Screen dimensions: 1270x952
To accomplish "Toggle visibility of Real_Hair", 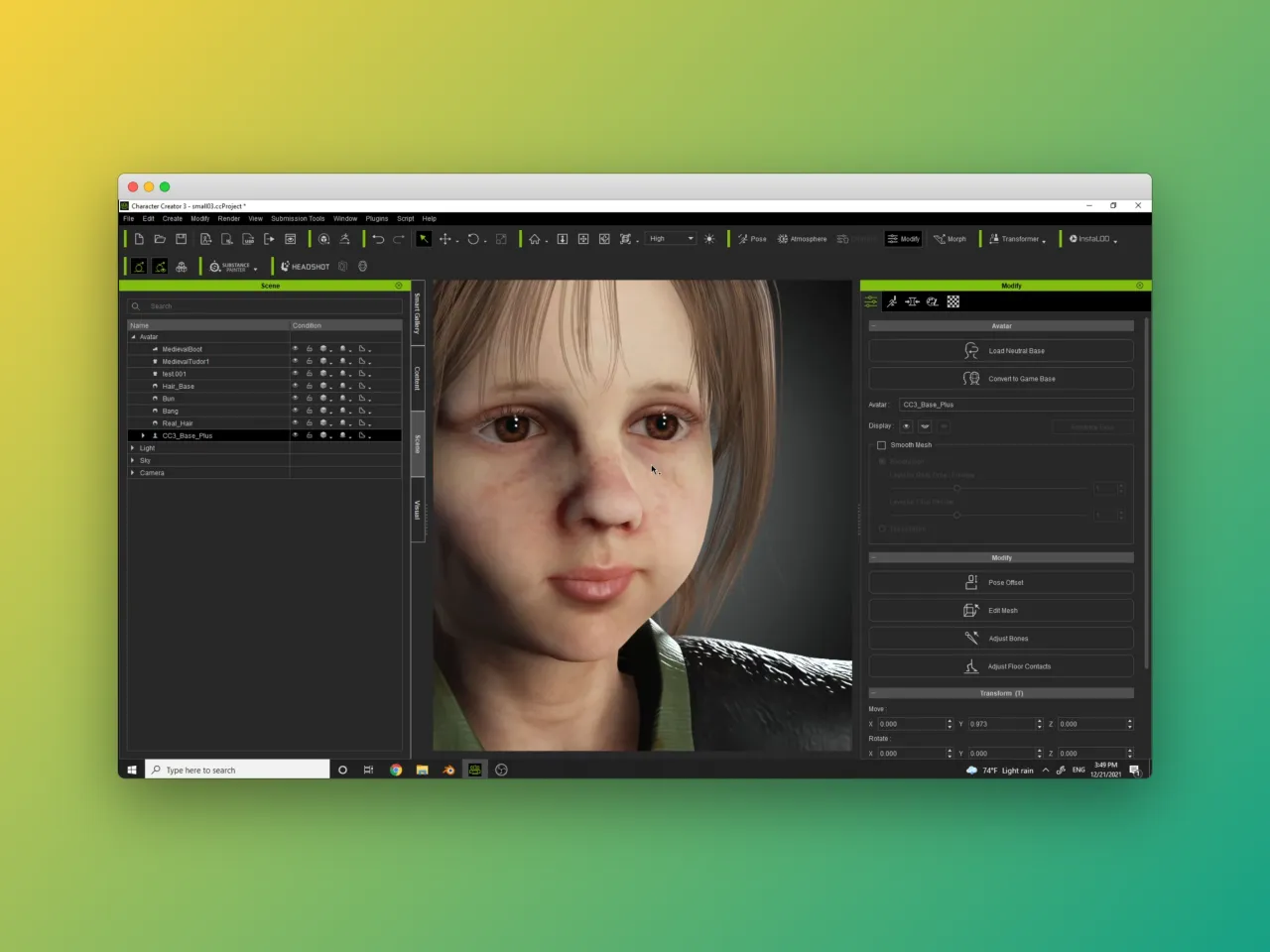I will [295, 423].
